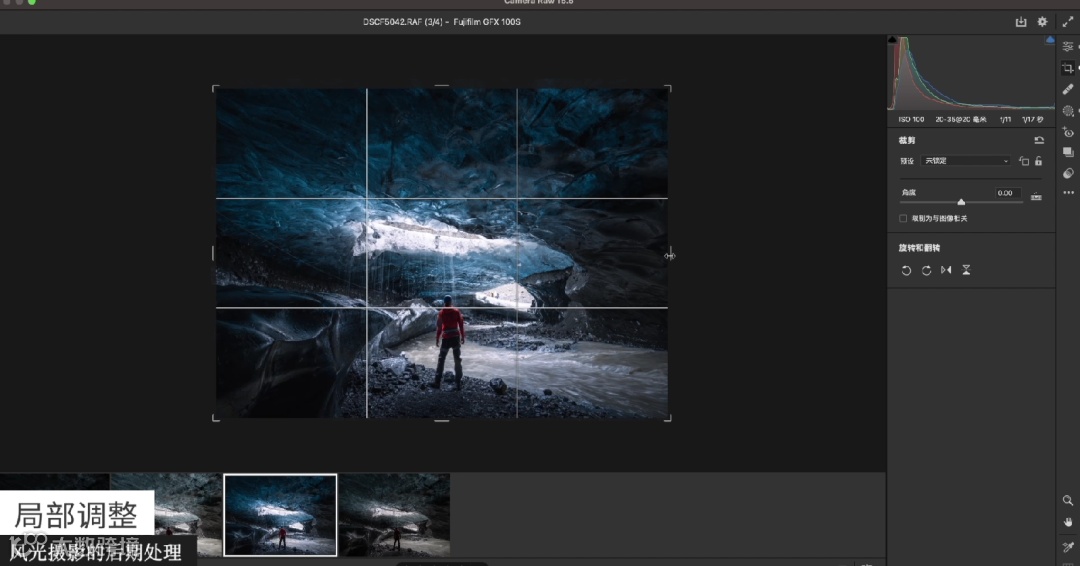Click the crop box left edge handle

coord(214,253)
